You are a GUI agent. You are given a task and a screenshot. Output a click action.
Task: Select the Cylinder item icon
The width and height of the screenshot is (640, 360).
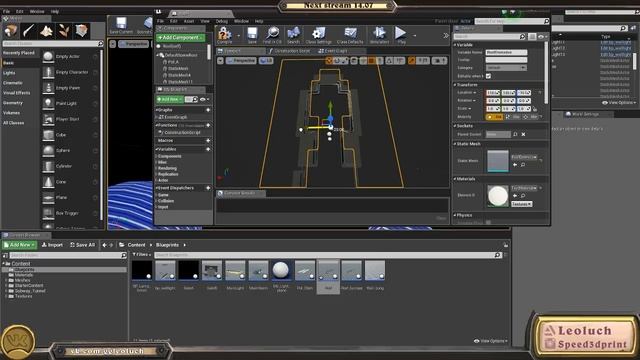(48, 166)
